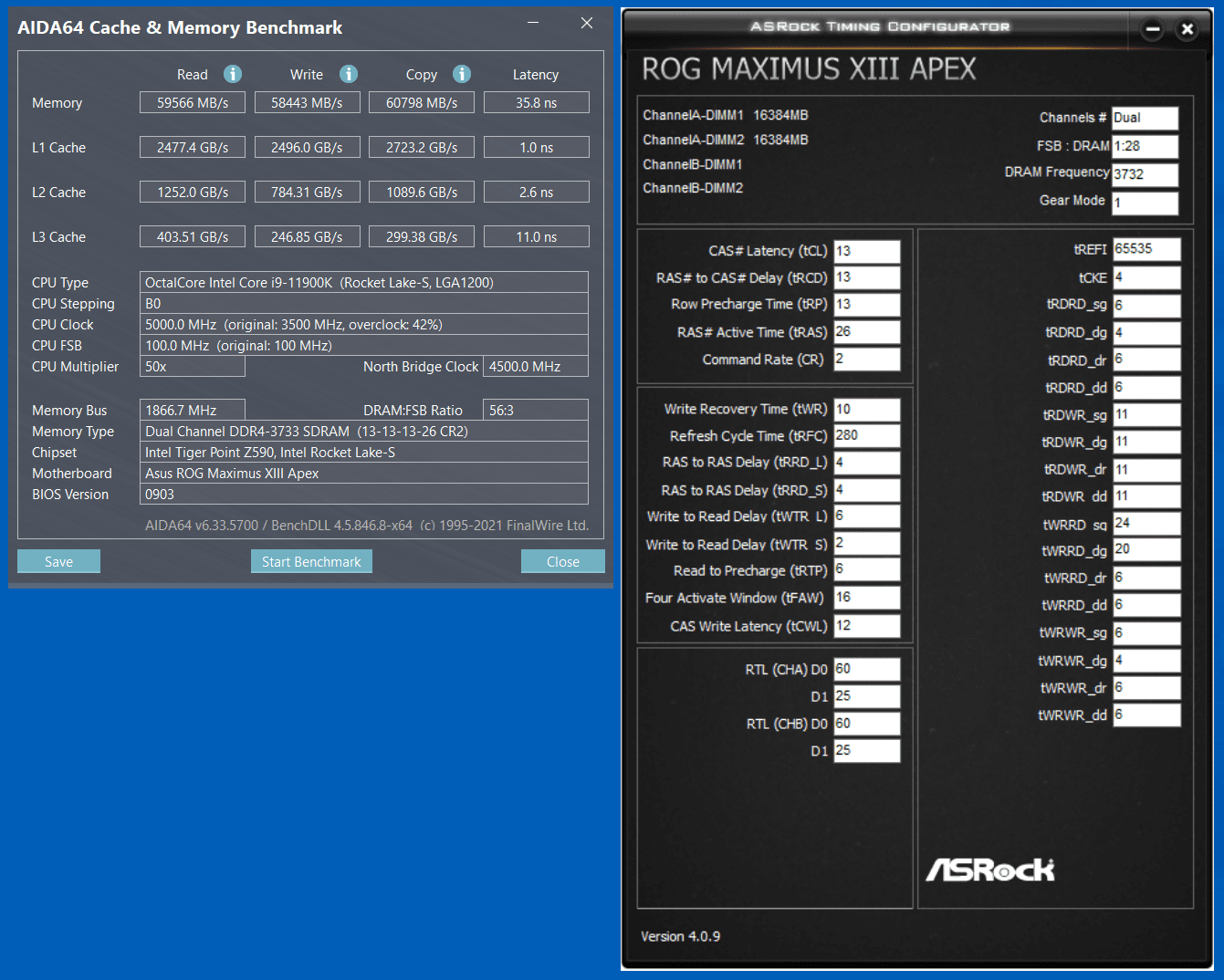
Task: Click the CAS# Latency (tCL) input field
Action: coord(867,251)
